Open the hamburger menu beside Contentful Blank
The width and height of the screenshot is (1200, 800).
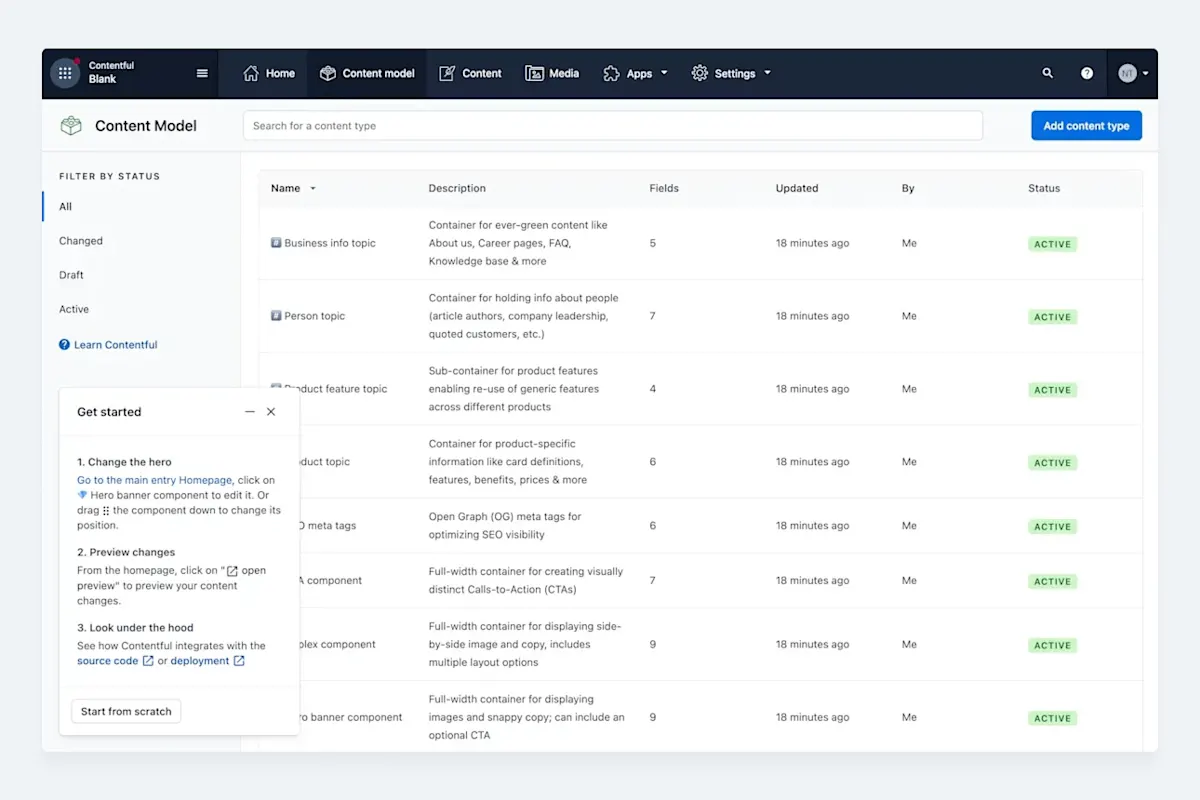[202, 73]
